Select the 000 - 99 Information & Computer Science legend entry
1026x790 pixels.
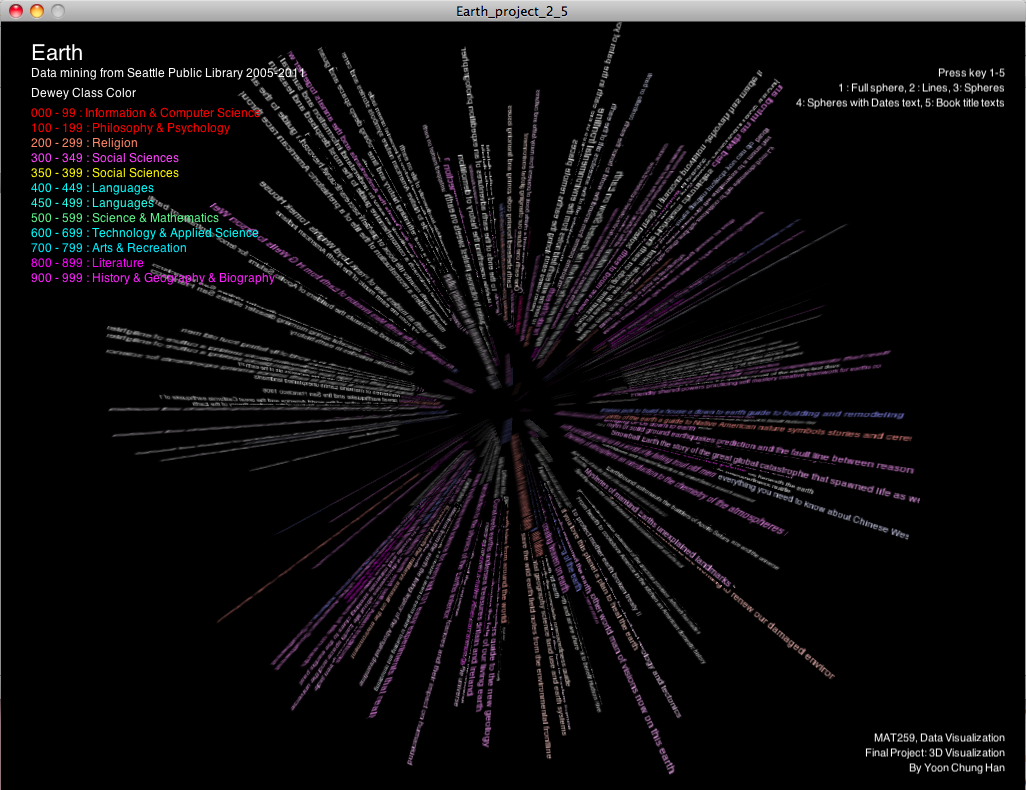coord(146,113)
